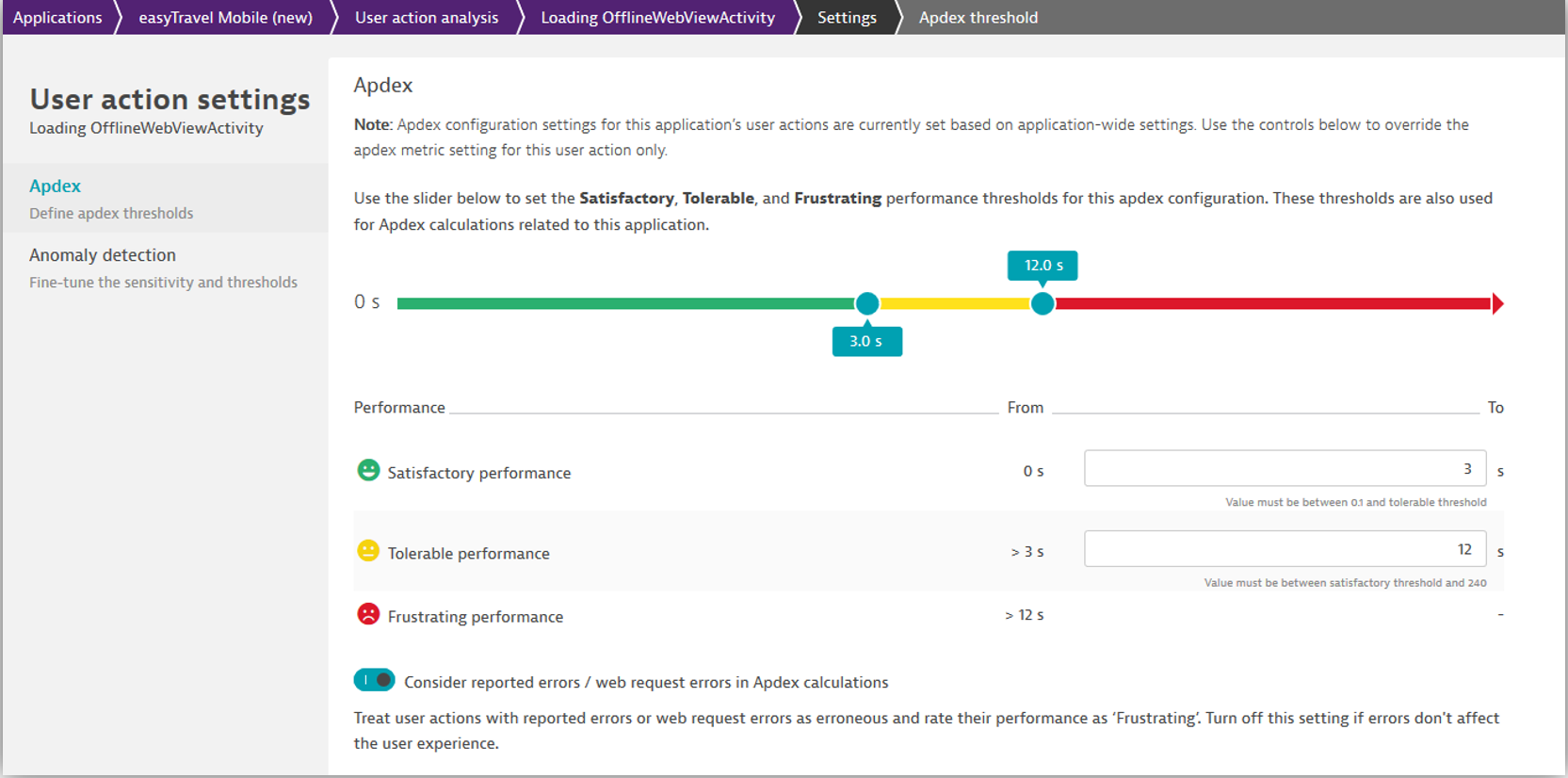
Task: Focus the Tolerable performance threshold input
Action: click(x=1285, y=549)
